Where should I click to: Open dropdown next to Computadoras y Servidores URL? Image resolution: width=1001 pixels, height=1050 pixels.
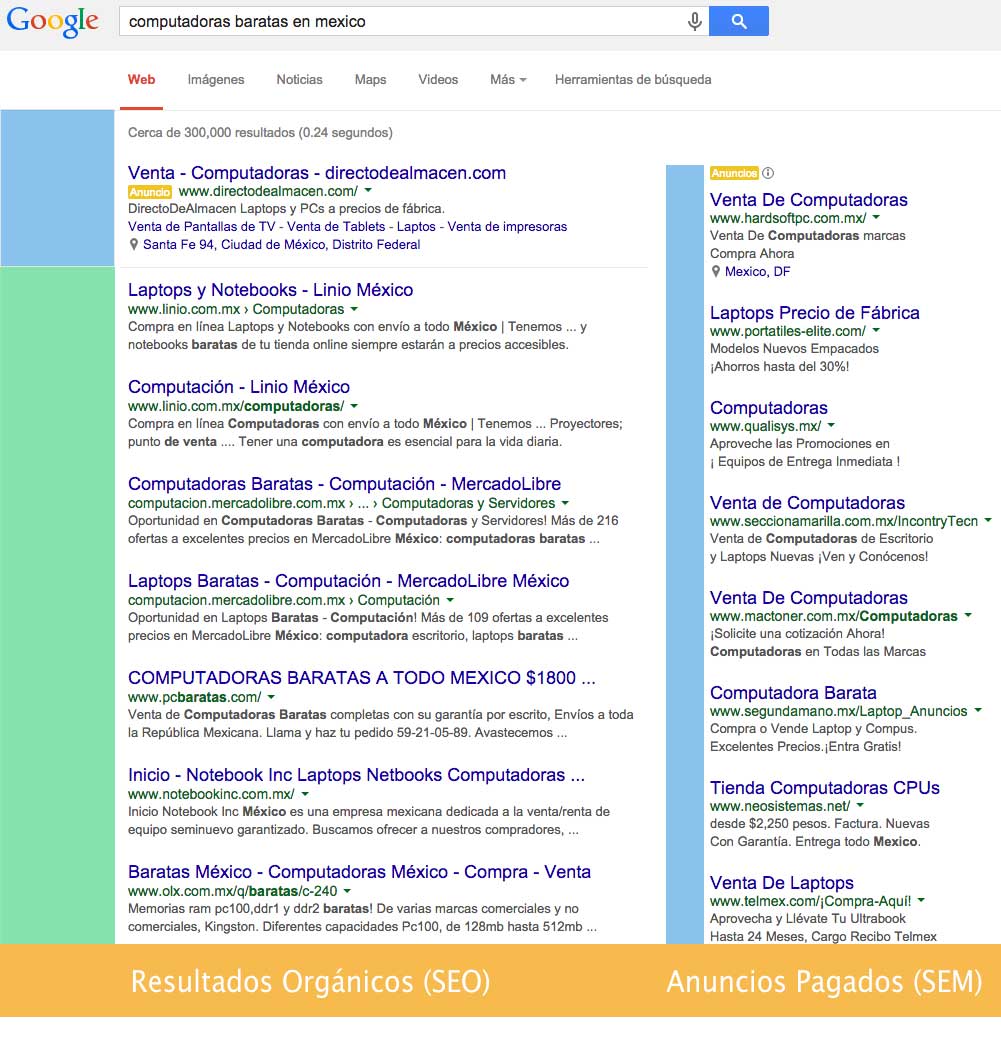(565, 503)
